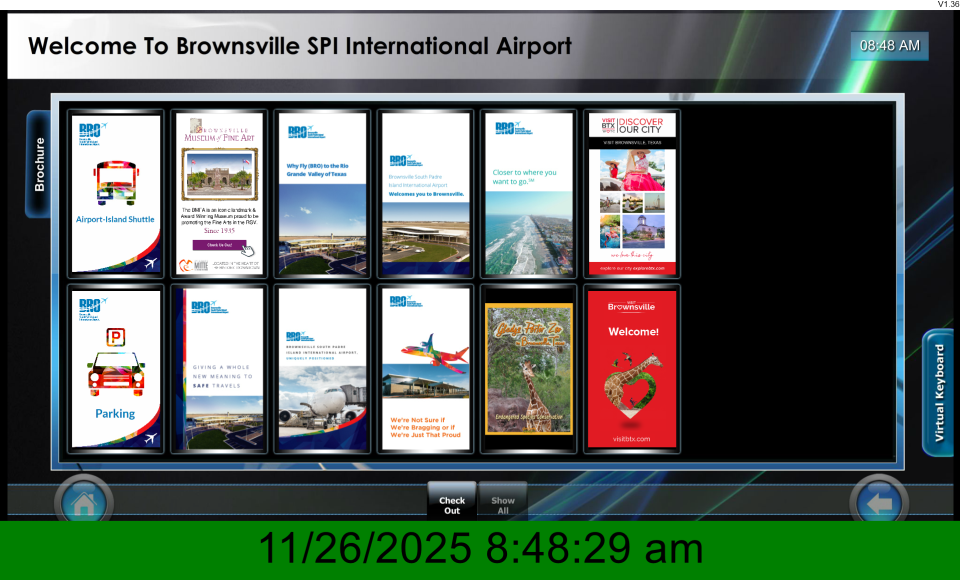The image size is (960, 580).
Task: Select the Discover Our City brochure
Action: click(x=631, y=194)
